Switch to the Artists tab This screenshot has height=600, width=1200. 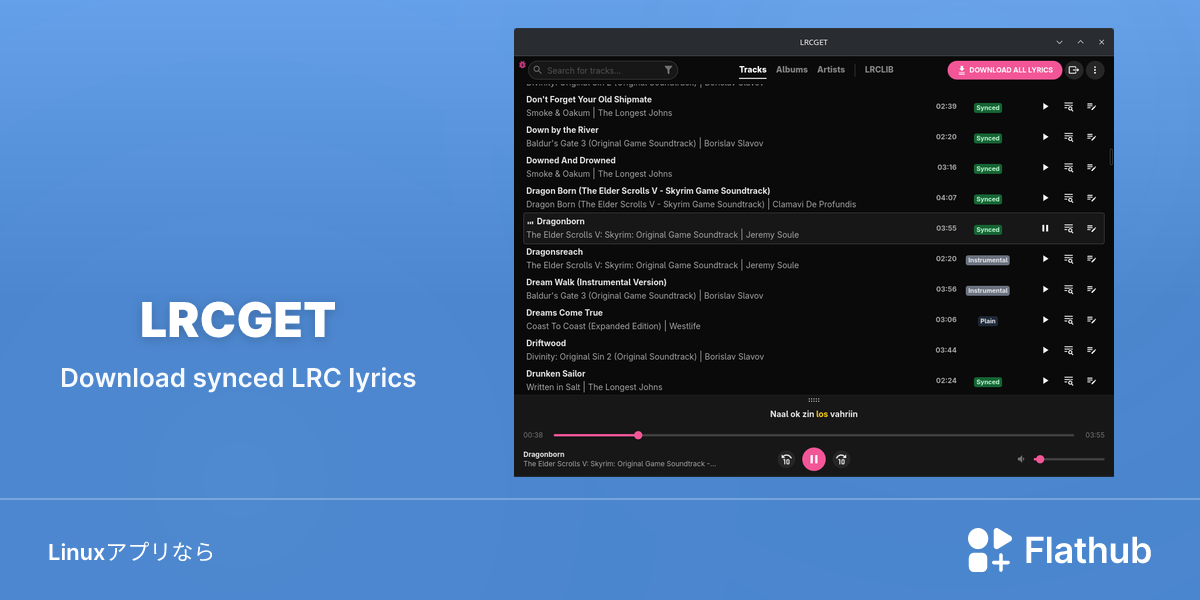click(831, 70)
